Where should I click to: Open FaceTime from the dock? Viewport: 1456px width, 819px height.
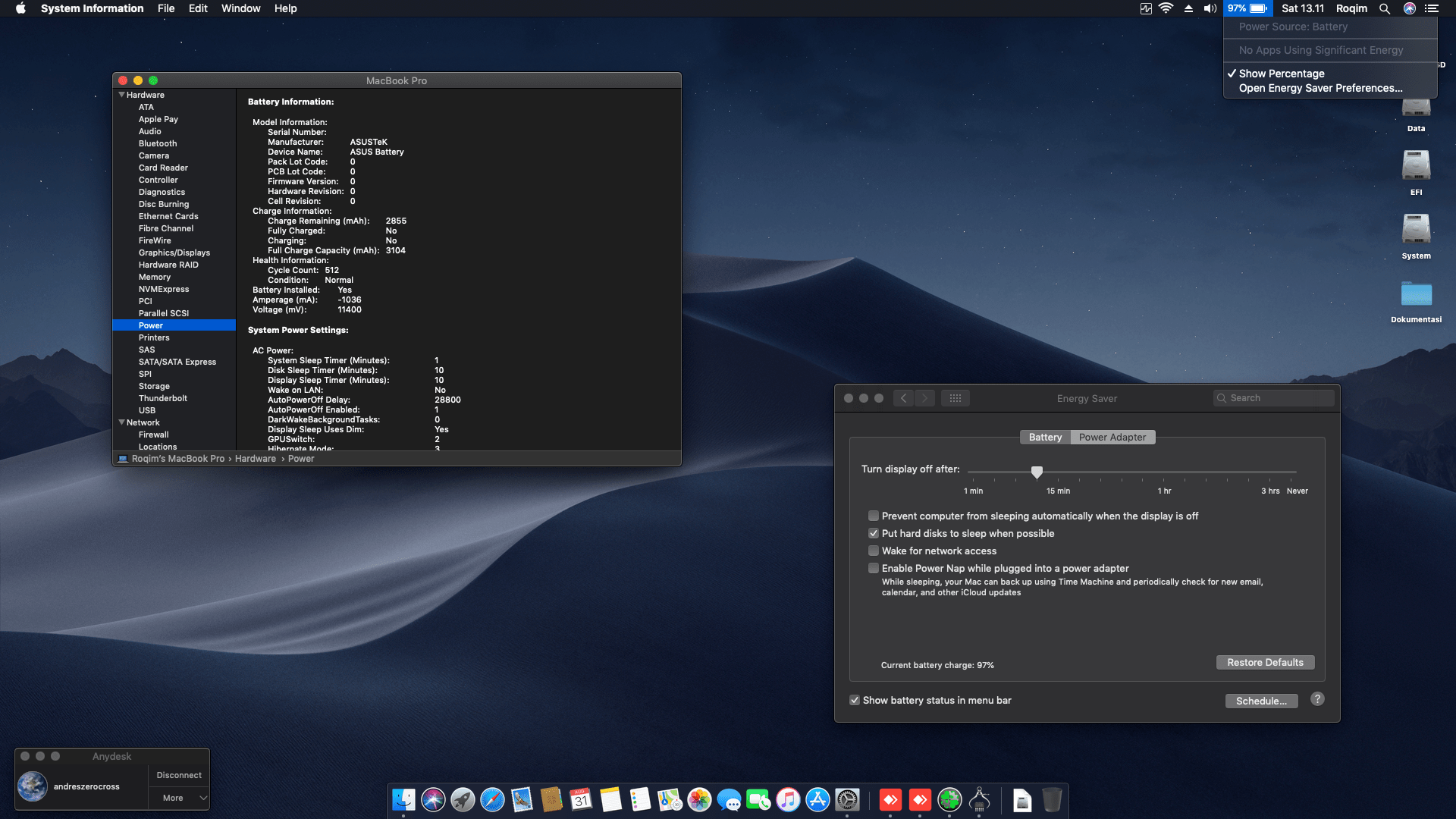(x=758, y=799)
